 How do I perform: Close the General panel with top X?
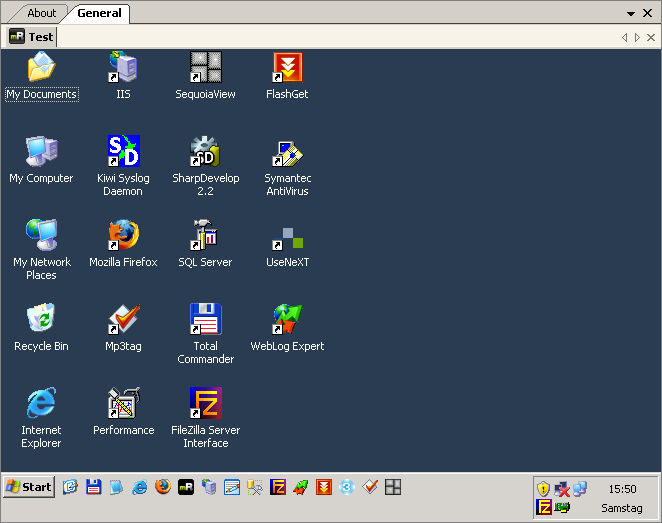pyautogui.click(x=647, y=14)
